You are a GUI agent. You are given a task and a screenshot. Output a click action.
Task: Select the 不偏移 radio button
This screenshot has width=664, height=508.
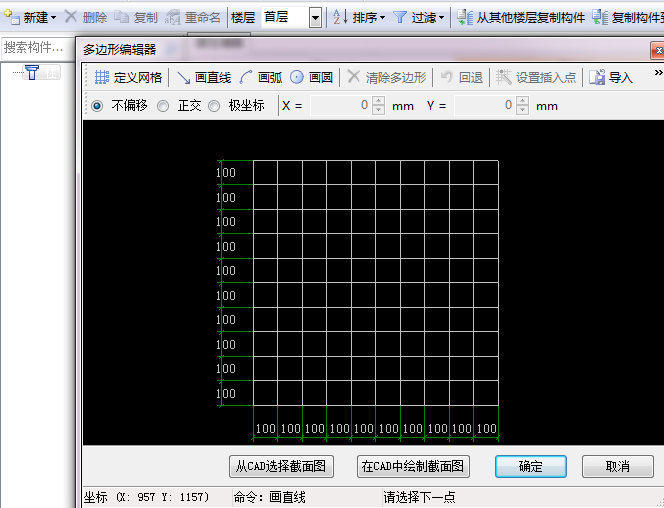97,105
